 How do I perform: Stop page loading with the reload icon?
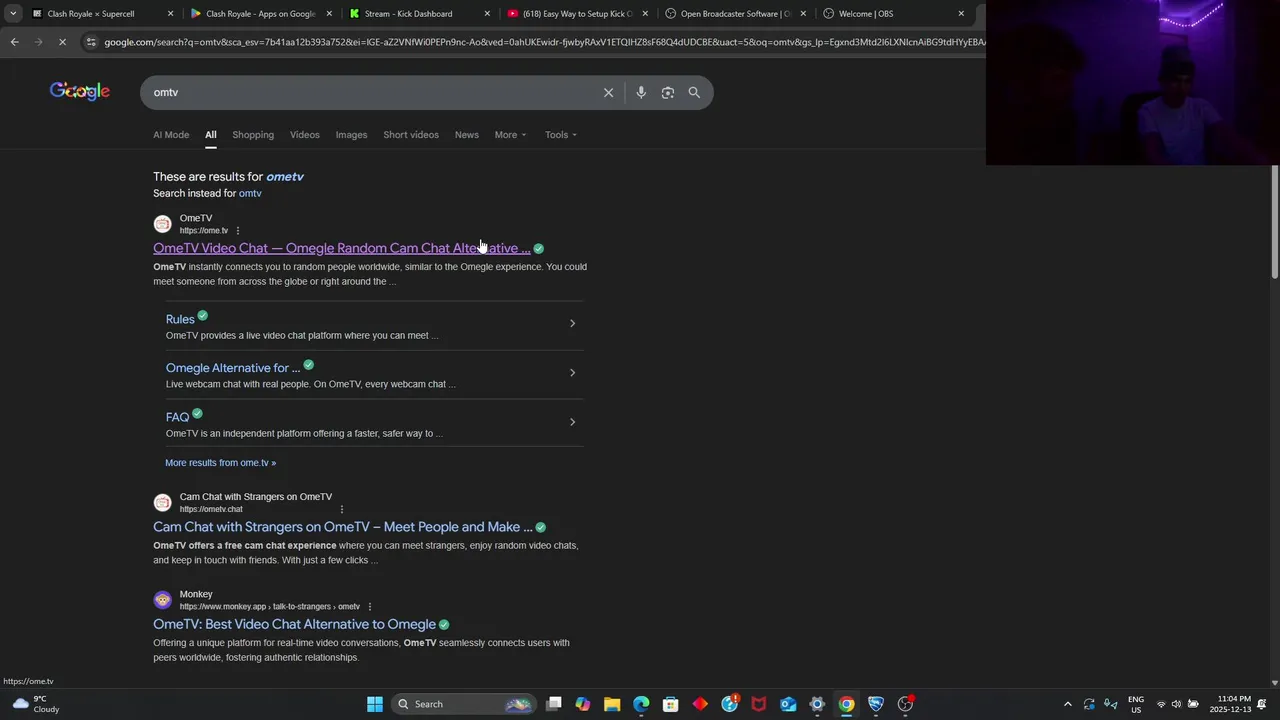coord(62,42)
